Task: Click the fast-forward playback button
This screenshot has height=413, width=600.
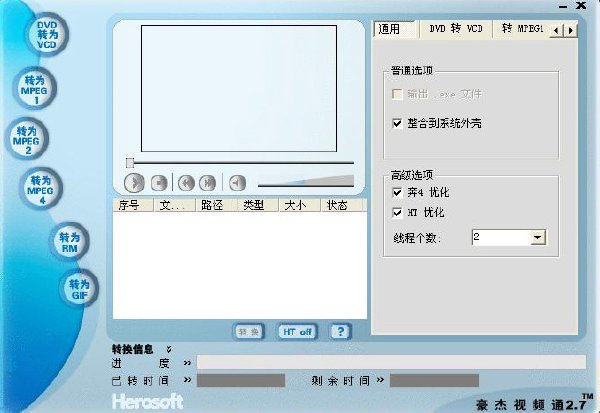Action: click(207, 183)
